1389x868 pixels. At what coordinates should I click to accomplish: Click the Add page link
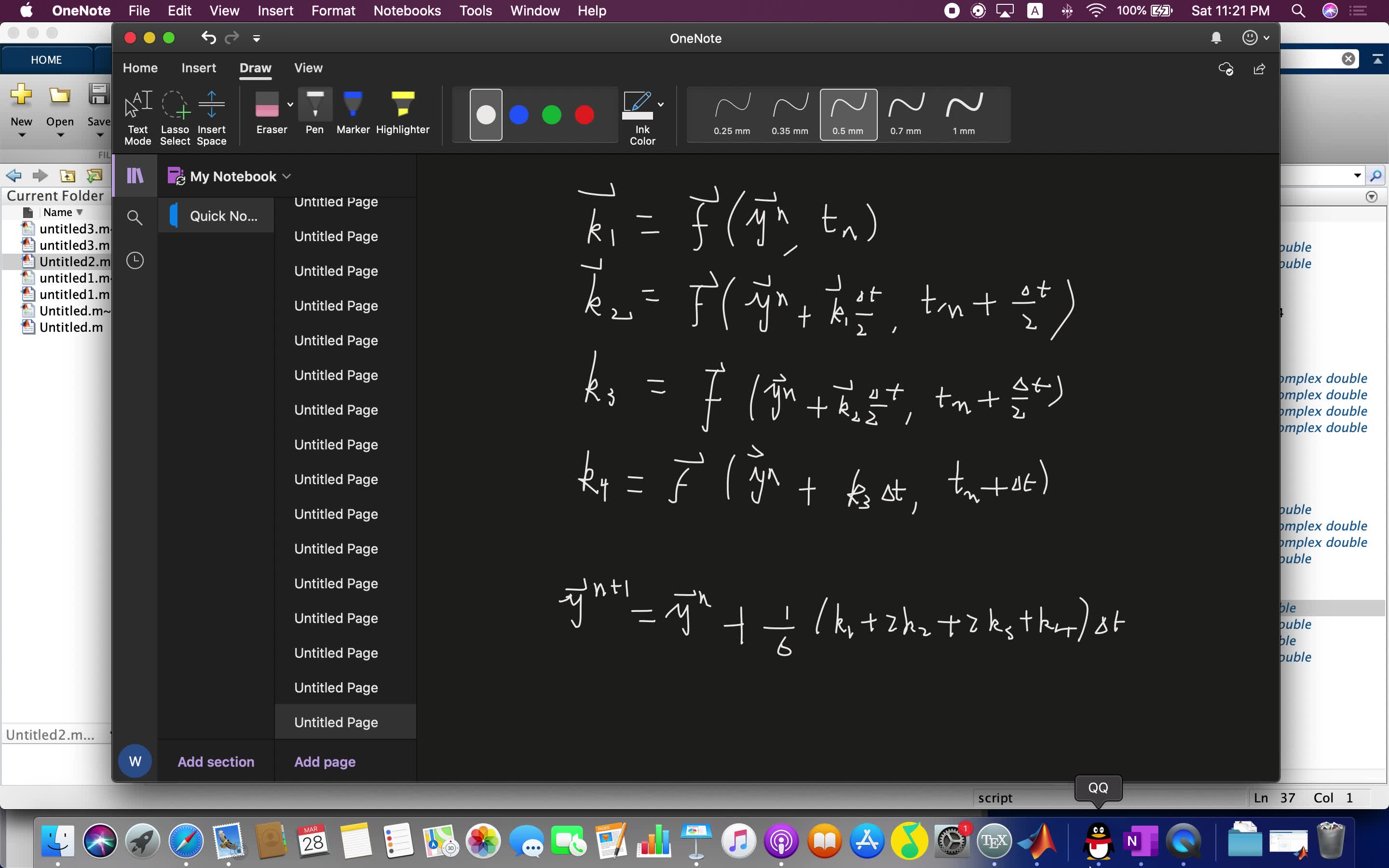click(325, 762)
